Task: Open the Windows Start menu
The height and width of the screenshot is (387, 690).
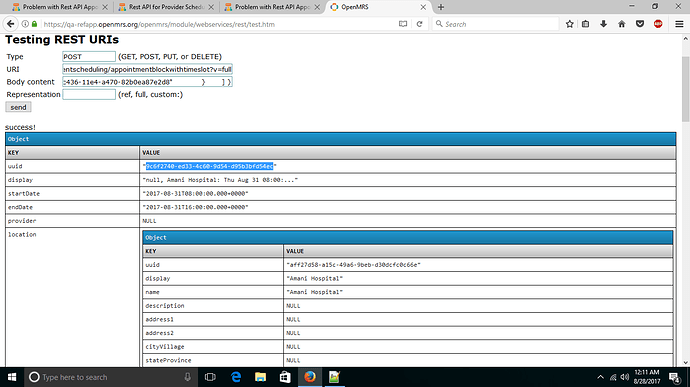Action: coord(12,377)
